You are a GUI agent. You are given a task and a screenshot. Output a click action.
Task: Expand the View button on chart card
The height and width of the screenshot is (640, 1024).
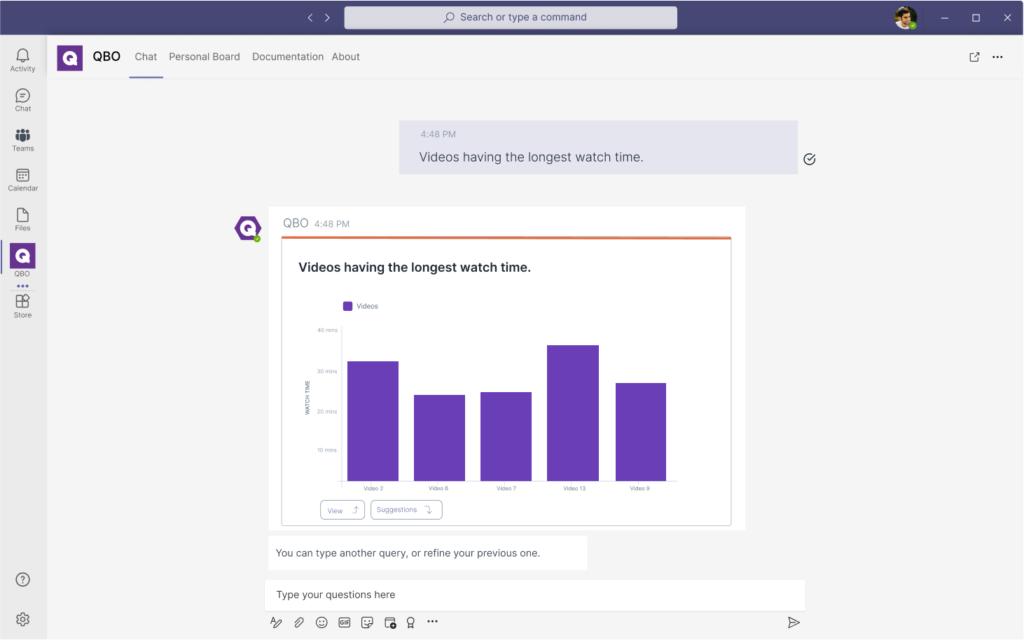click(x=342, y=510)
